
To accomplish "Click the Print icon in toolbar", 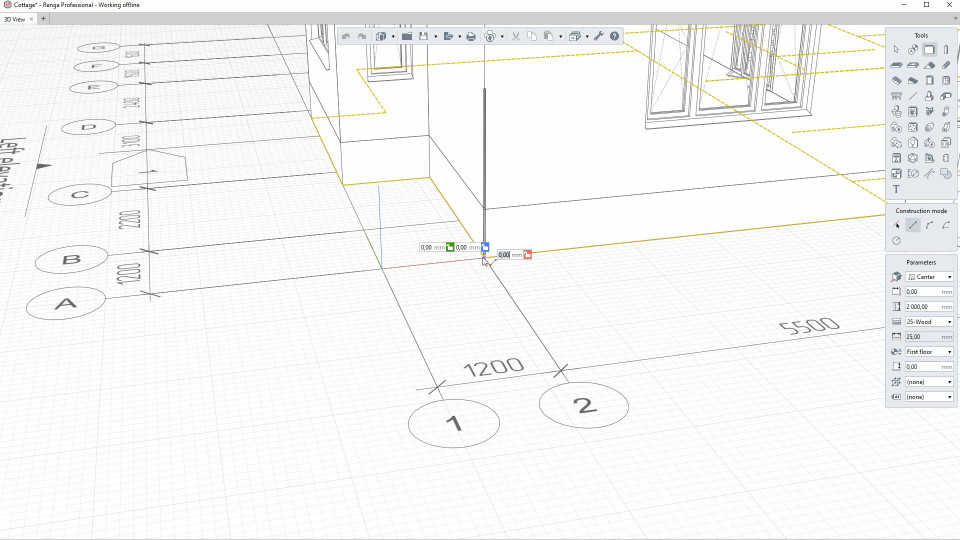I will click(471, 36).
